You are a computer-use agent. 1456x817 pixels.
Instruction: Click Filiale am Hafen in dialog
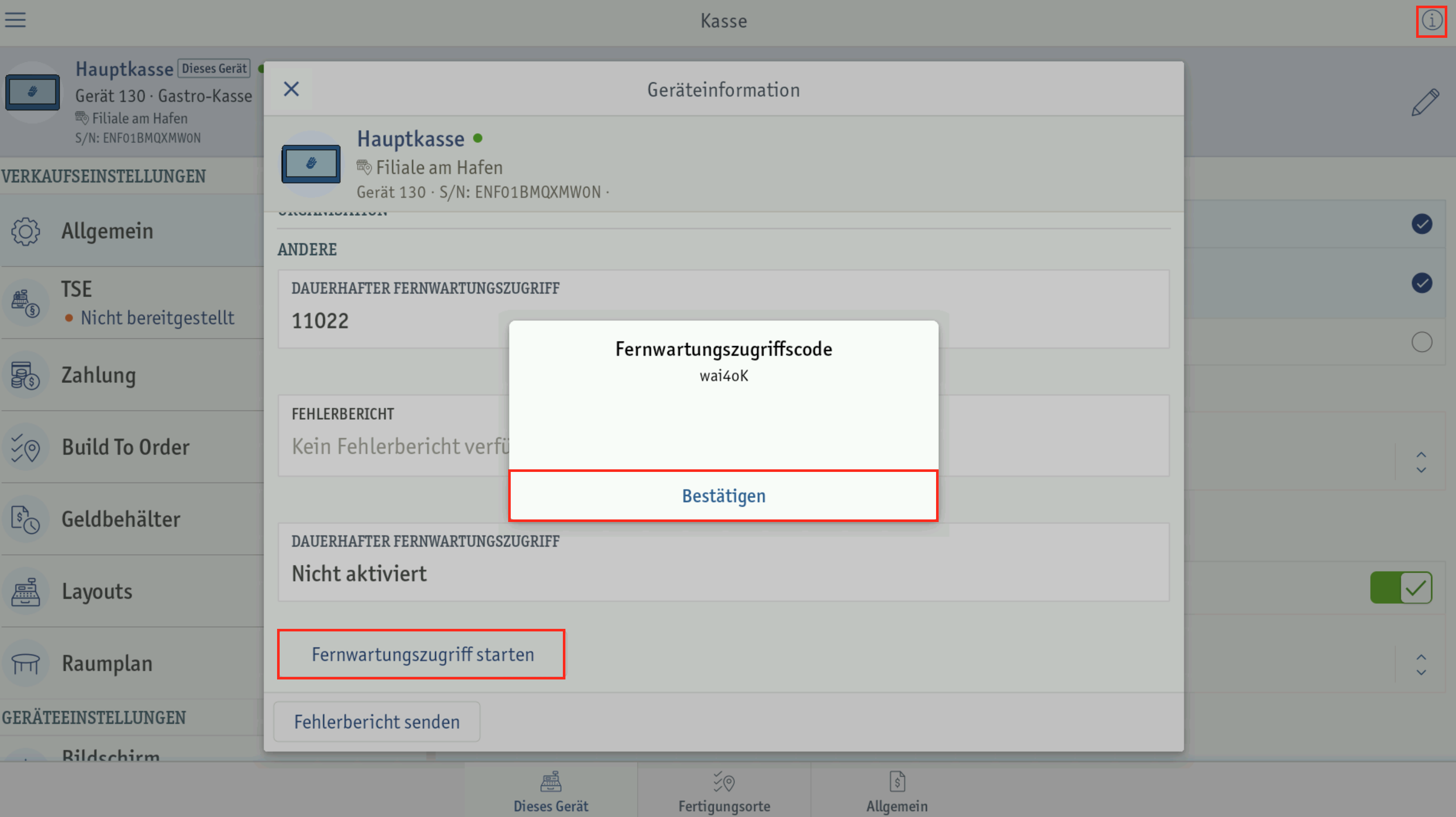pos(439,167)
